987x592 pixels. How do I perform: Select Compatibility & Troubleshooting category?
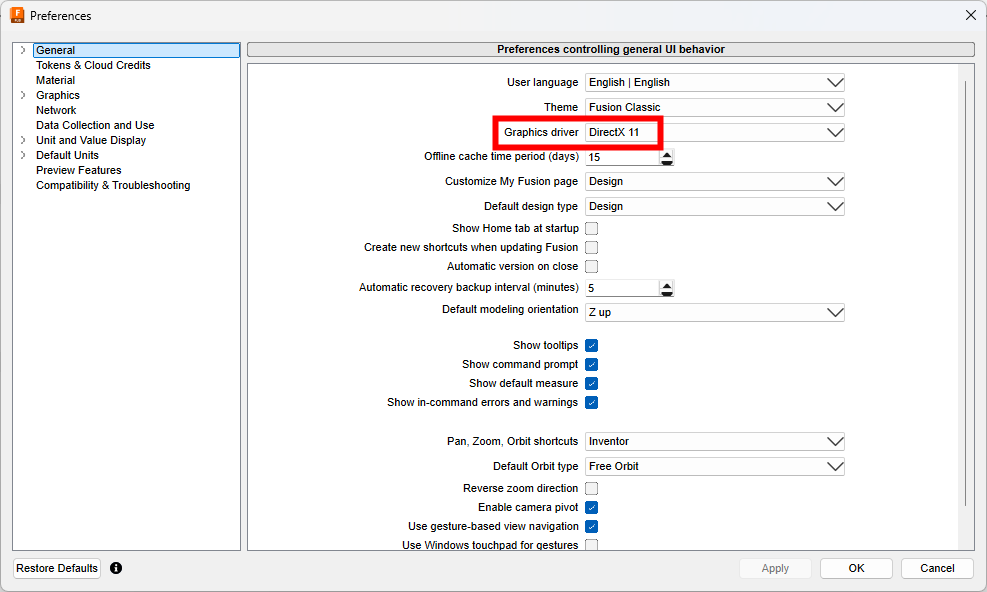coord(113,185)
